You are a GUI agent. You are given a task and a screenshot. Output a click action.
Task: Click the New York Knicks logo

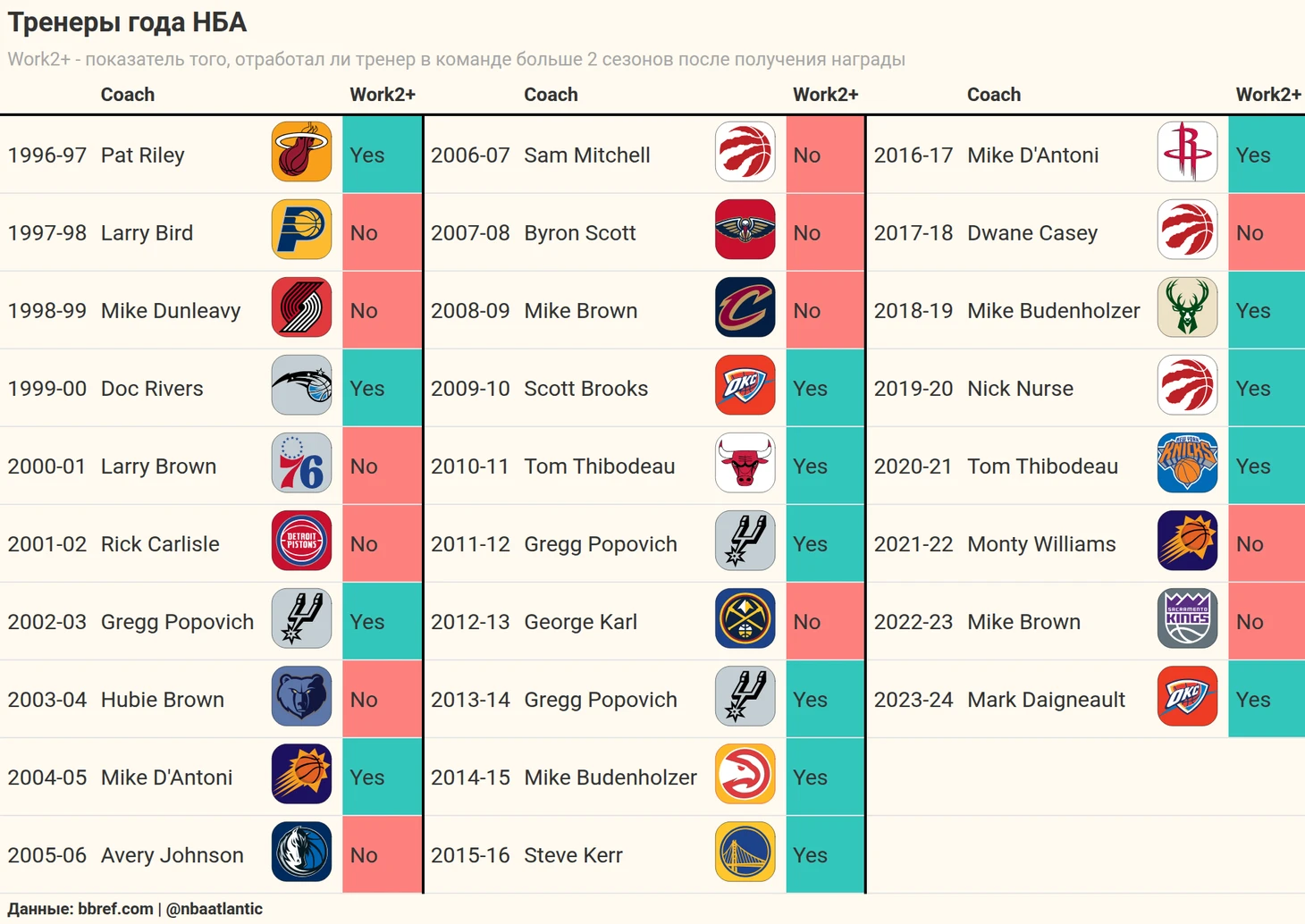click(x=1187, y=463)
